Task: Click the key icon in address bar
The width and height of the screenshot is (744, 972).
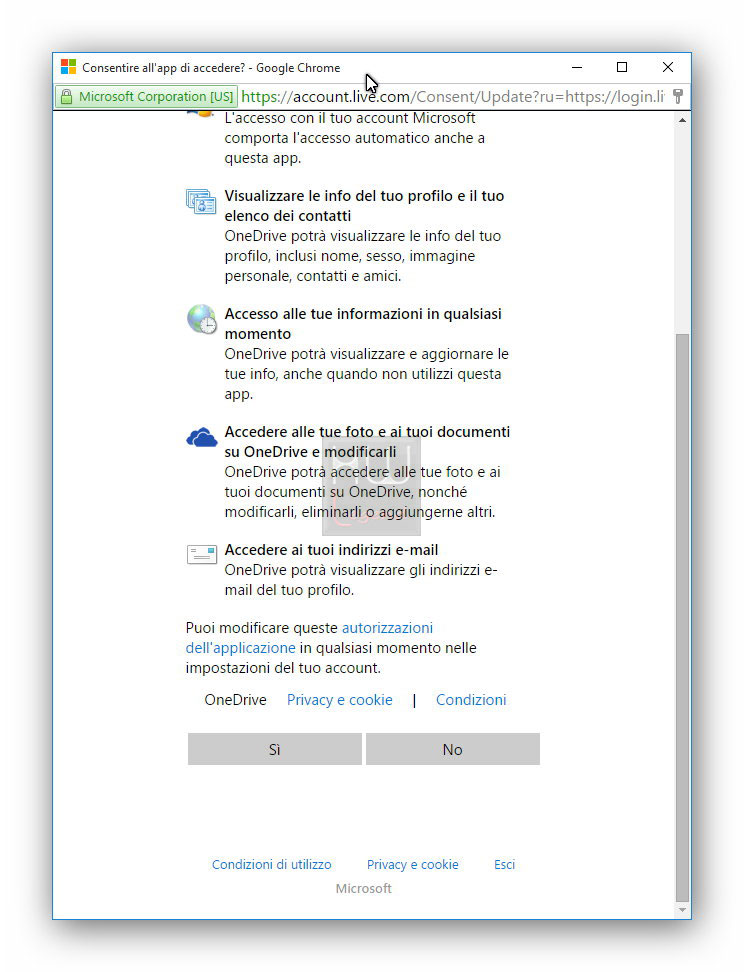Action: tap(678, 96)
